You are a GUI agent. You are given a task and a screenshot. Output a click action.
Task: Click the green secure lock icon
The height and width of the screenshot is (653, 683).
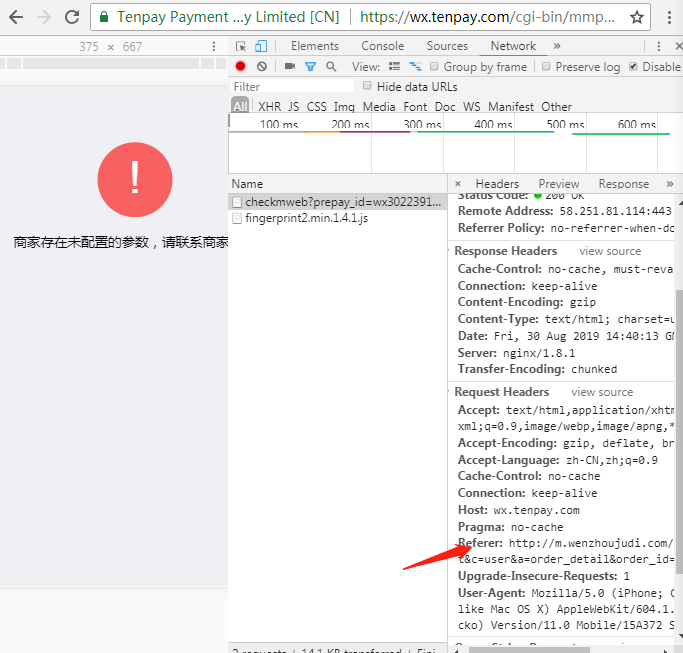[104, 17]
